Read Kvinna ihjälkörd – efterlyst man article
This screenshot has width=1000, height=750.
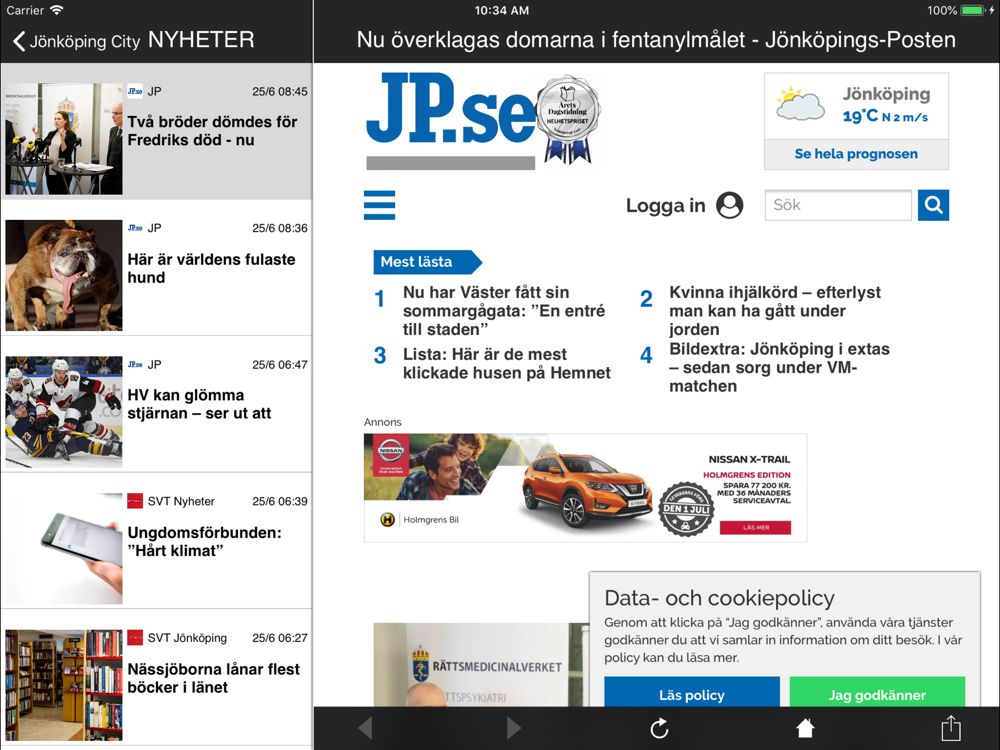(x=775, y=311)
